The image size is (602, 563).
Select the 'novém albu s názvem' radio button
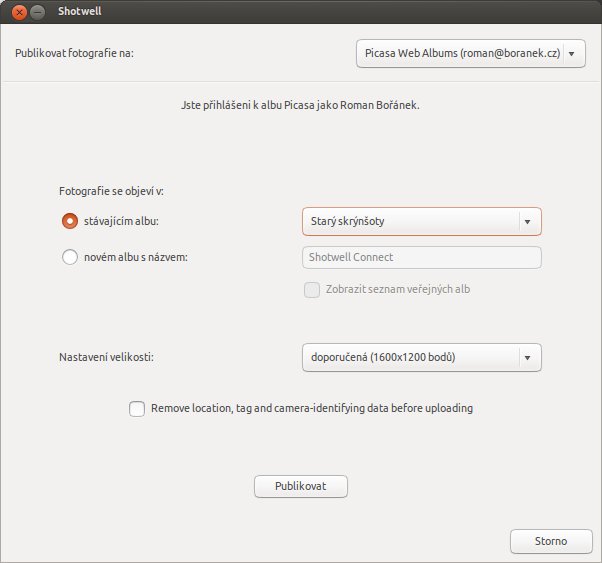pos(70,257)
